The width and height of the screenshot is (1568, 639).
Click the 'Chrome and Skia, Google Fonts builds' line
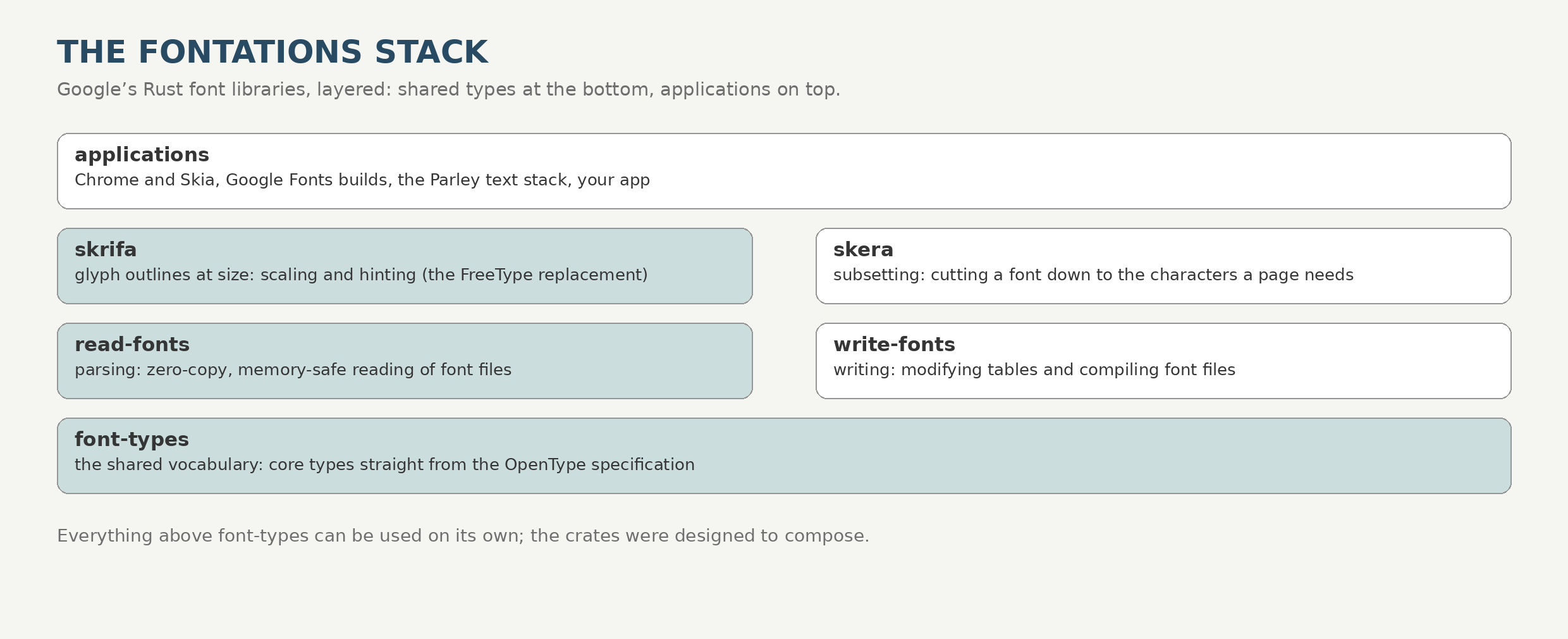tap(362, 180)
